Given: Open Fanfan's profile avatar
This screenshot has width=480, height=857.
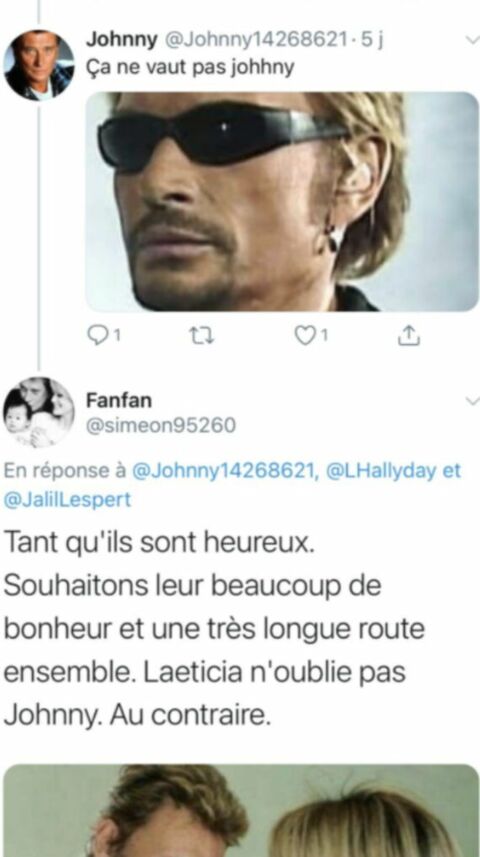Looking at the screenshot, I should [x=38, y=413].
